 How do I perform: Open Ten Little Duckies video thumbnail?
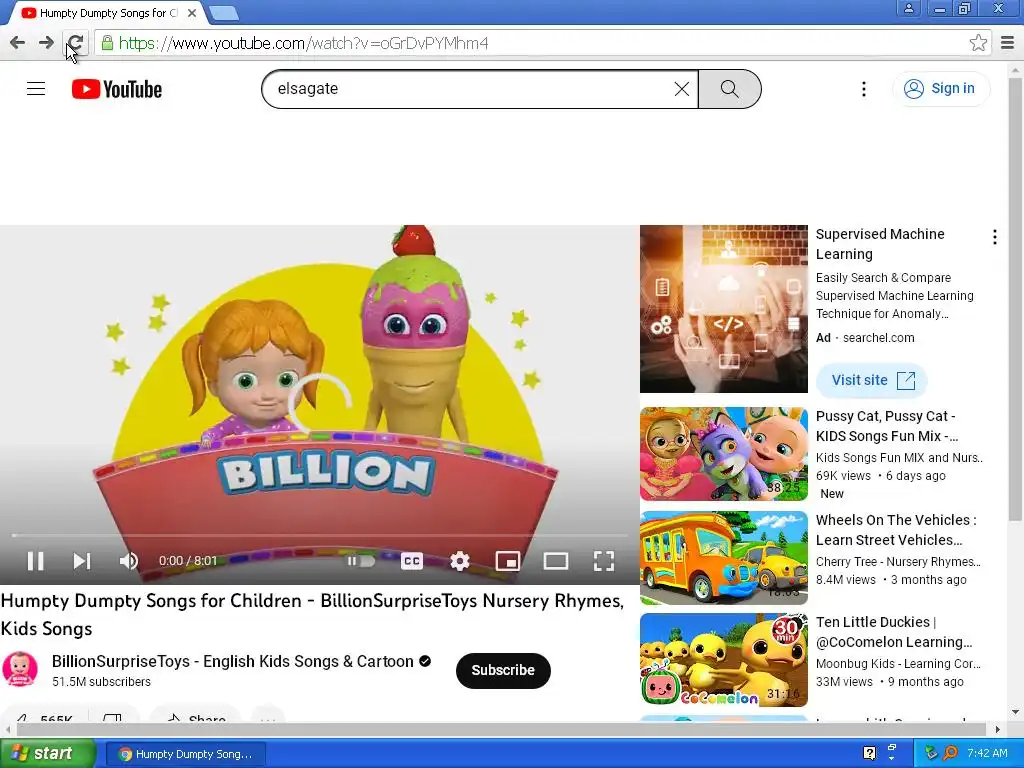pyautogui.click(x=724, y=660)
